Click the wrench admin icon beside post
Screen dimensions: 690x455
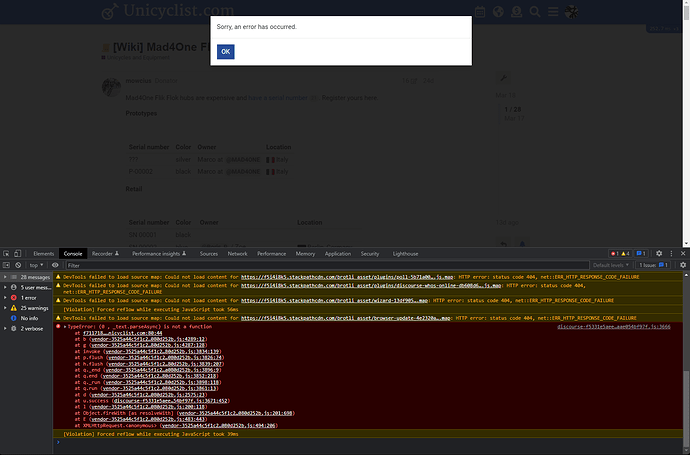(503, 78)
